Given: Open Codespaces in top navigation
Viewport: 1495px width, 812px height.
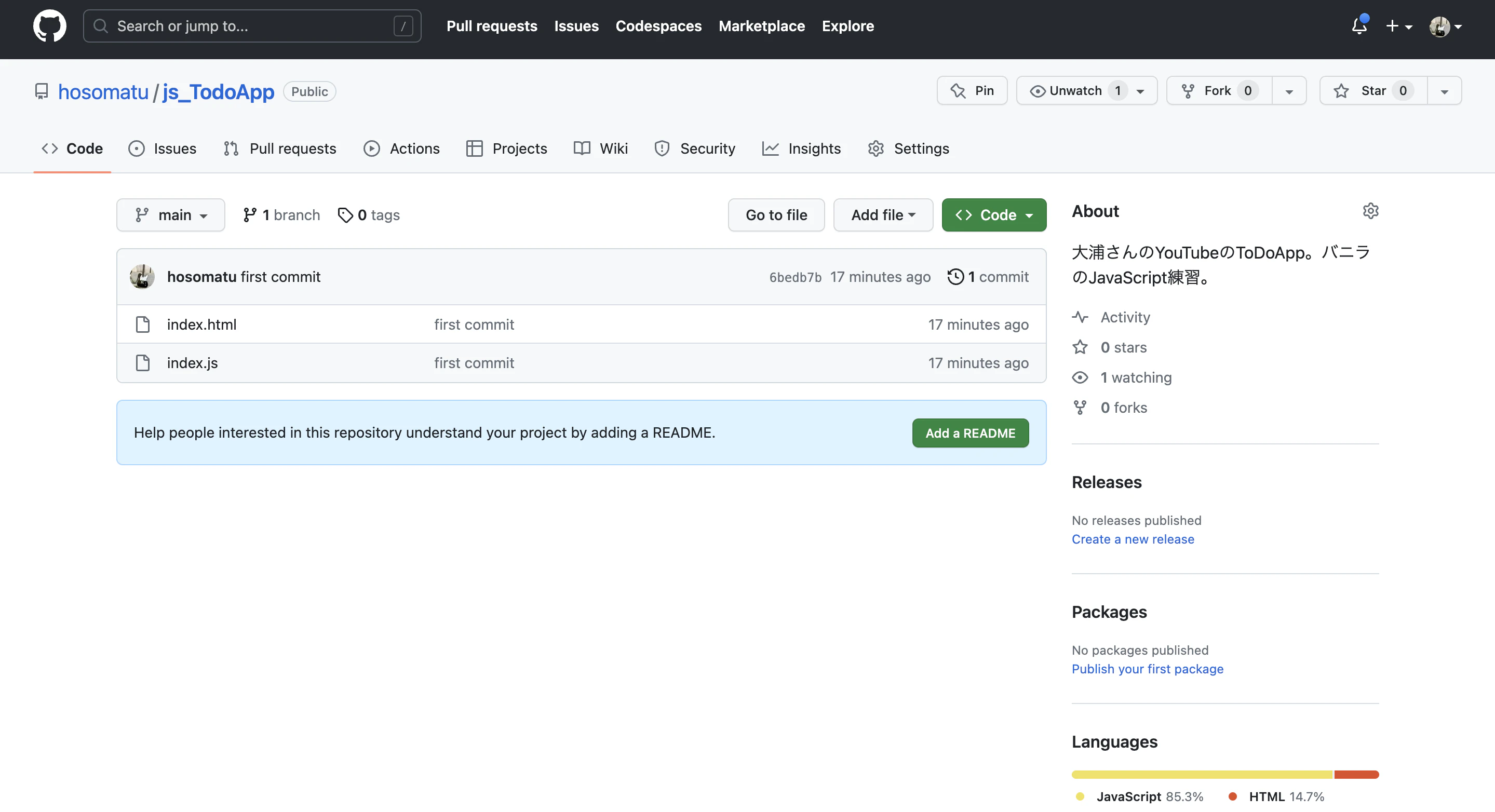Looking at the screenshot, I should click(659, 26).
